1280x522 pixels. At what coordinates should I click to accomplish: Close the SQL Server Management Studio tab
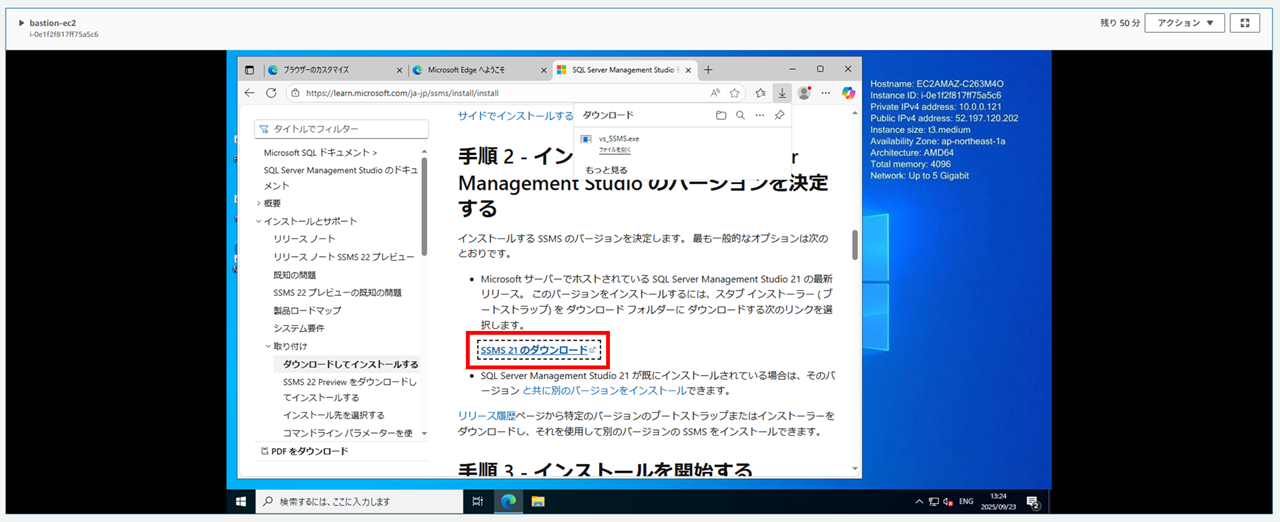click(x=687, y=70)
